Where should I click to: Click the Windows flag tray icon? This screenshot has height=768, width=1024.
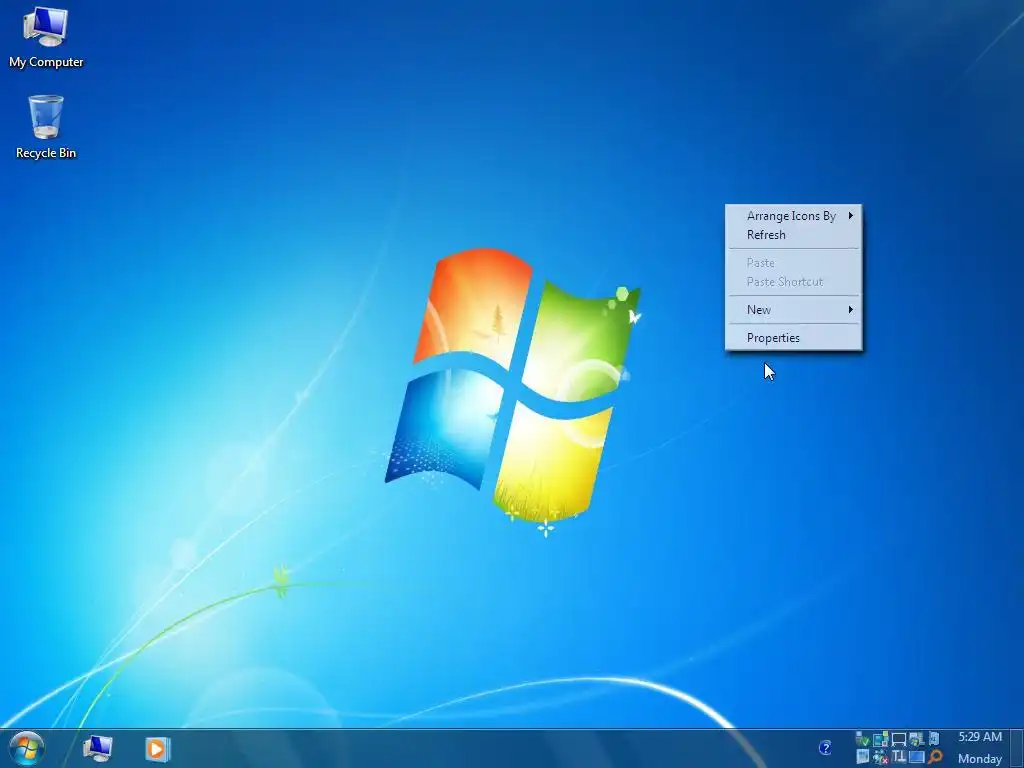[x=916, y=739]
